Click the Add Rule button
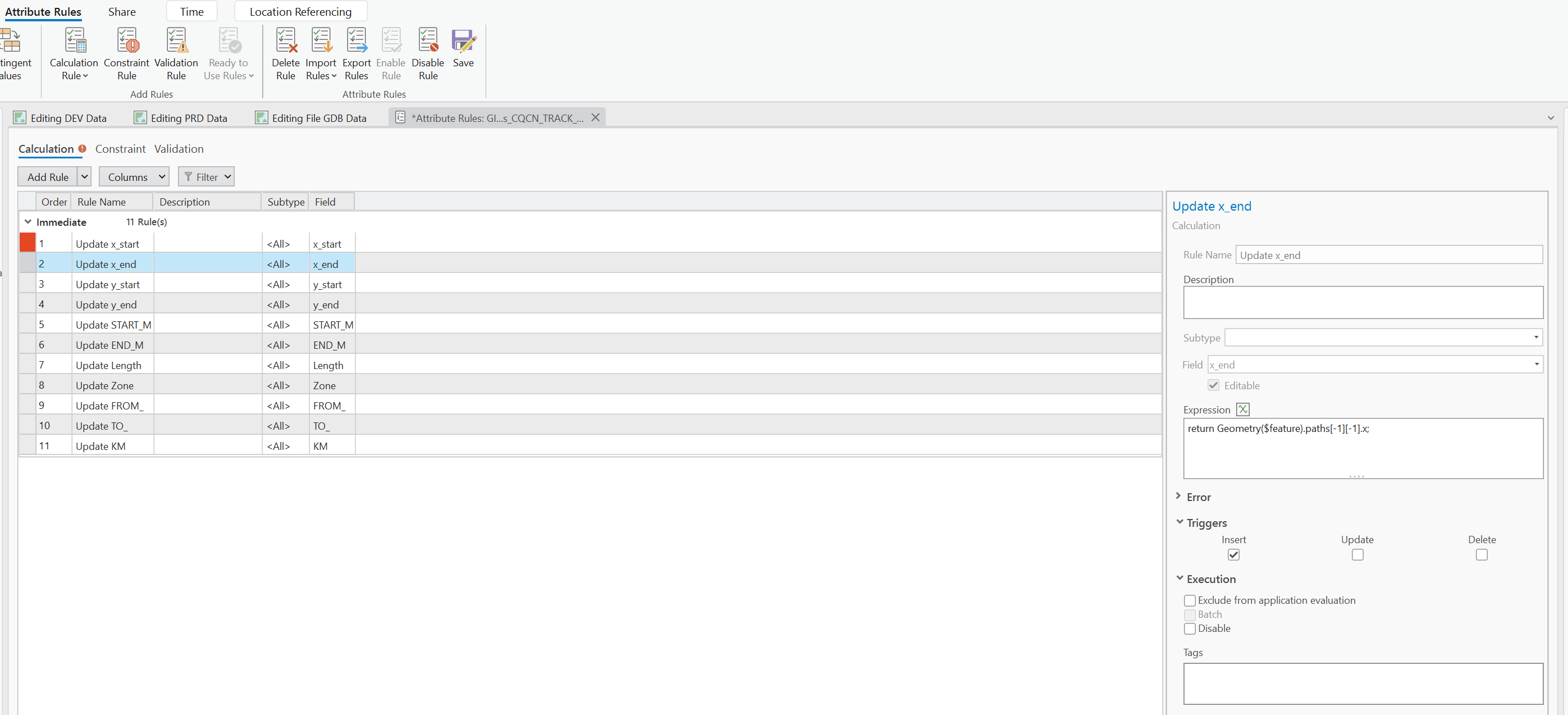1568x715 pixels. coord(48,176)
